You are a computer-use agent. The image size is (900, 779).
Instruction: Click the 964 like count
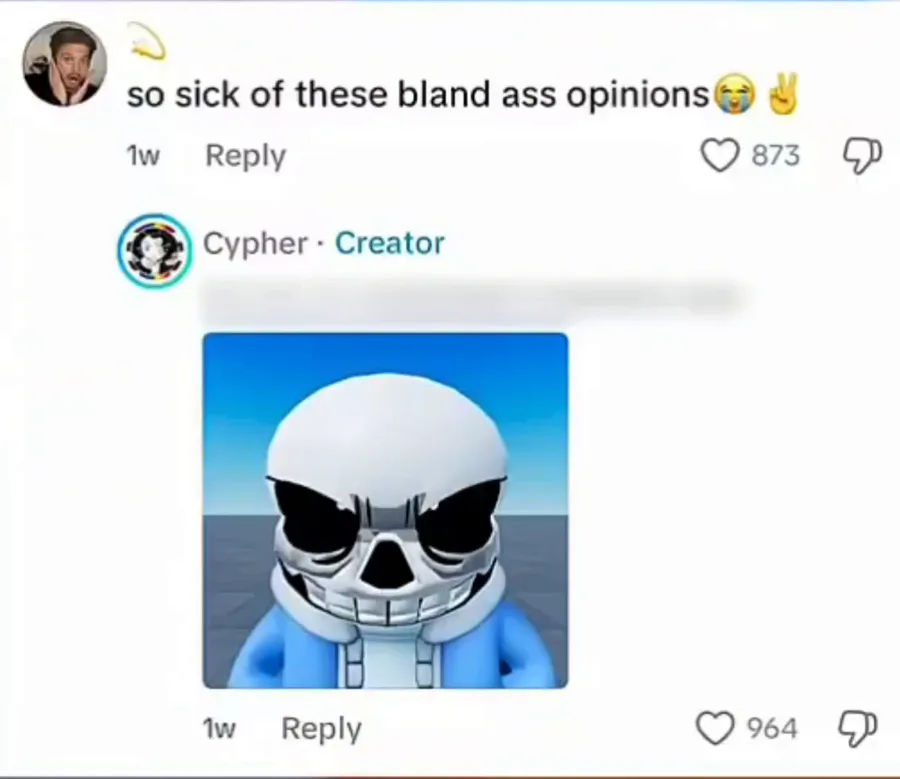[773, 728]
